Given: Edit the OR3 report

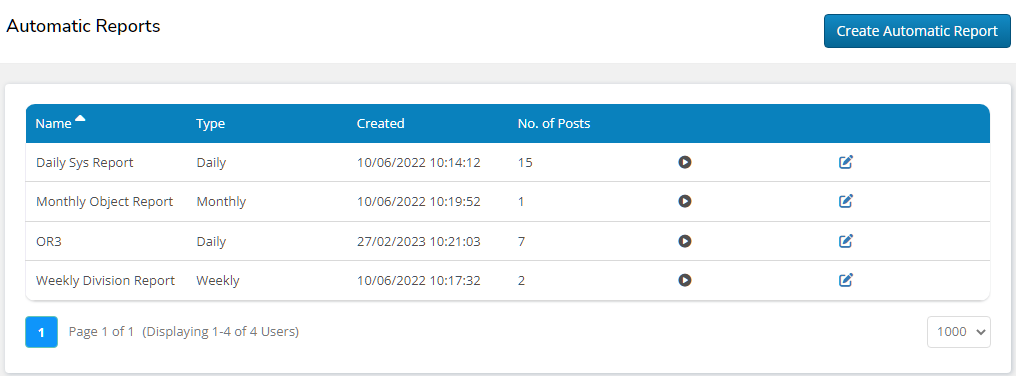Looking at the screenshot, I should [x=846, y=241].
